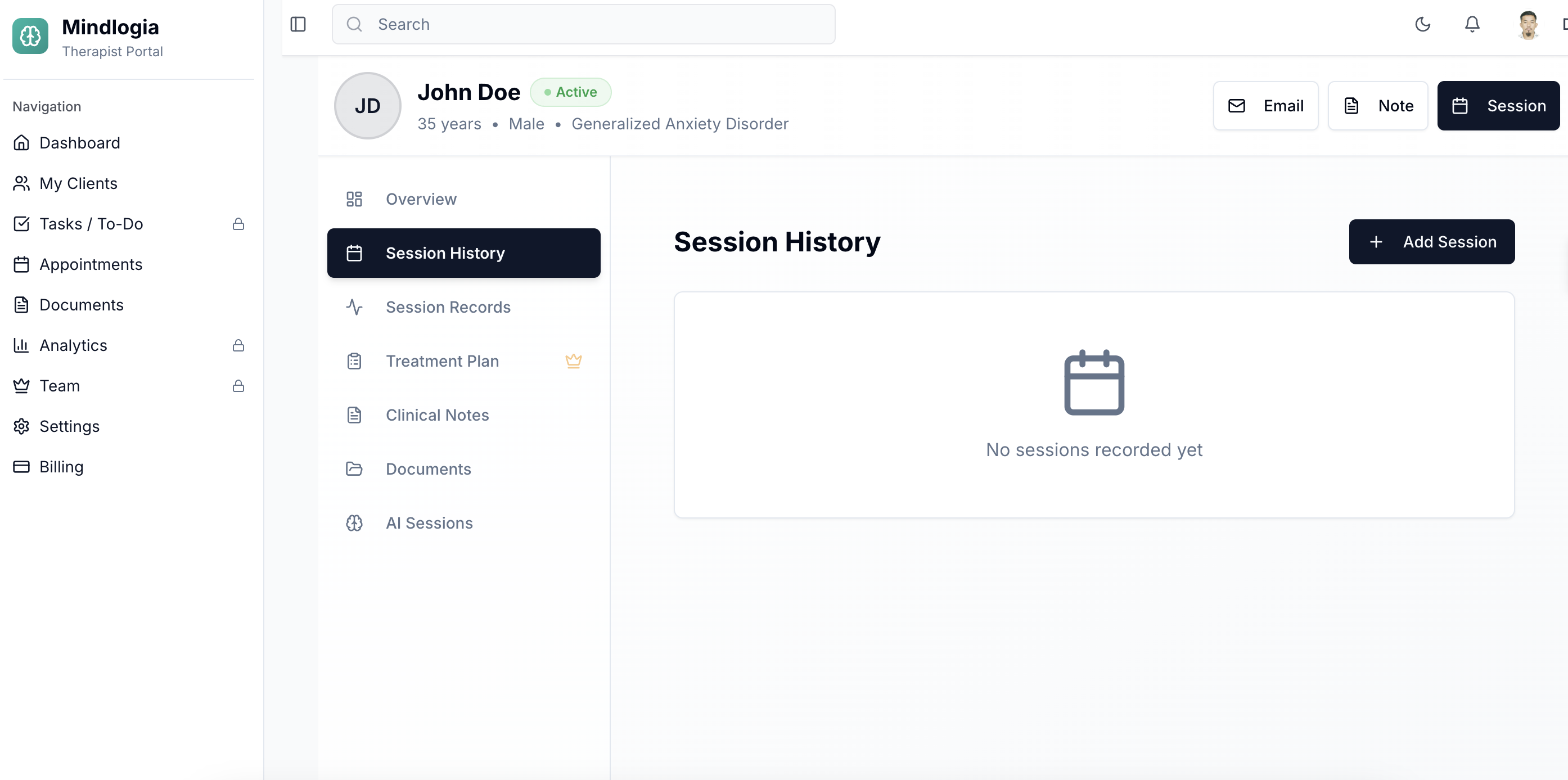Viewport: 1568px width, 780px height.
Task: Switch to Session Records tab
Action: 447,307
